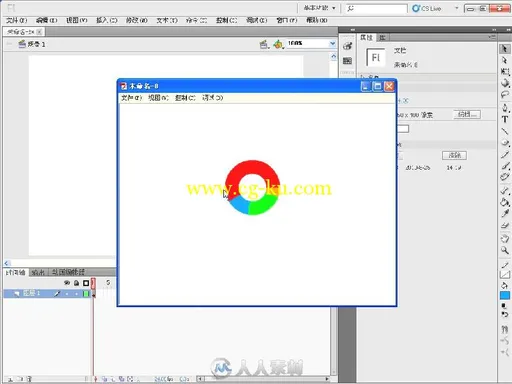Toggle green outline square of layer 1
512x384 pixels.
click(x=86, y=294)
